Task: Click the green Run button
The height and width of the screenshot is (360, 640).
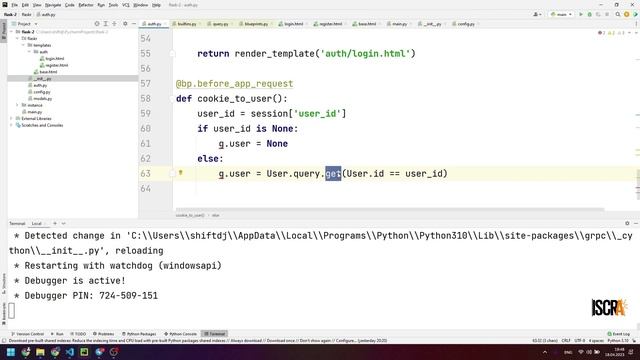Action: point(581,14)
